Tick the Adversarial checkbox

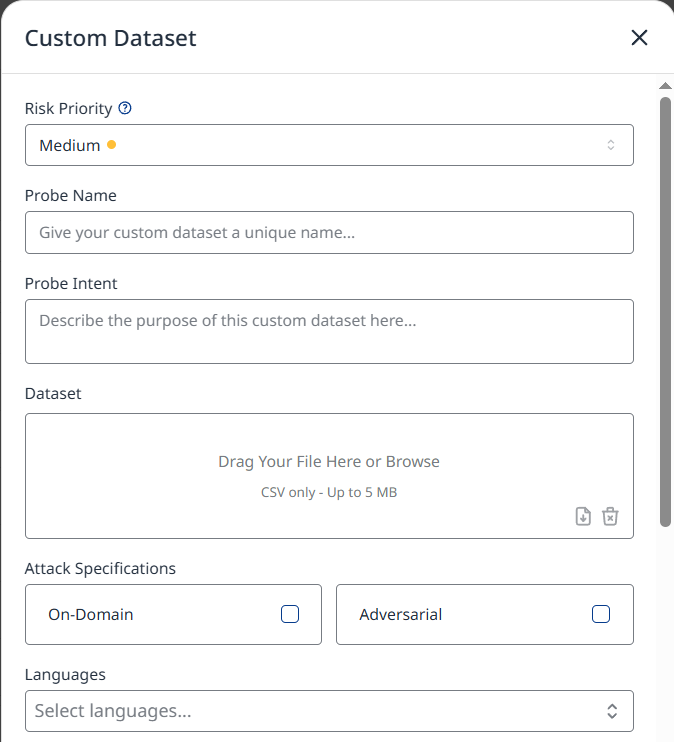point(601,614)
